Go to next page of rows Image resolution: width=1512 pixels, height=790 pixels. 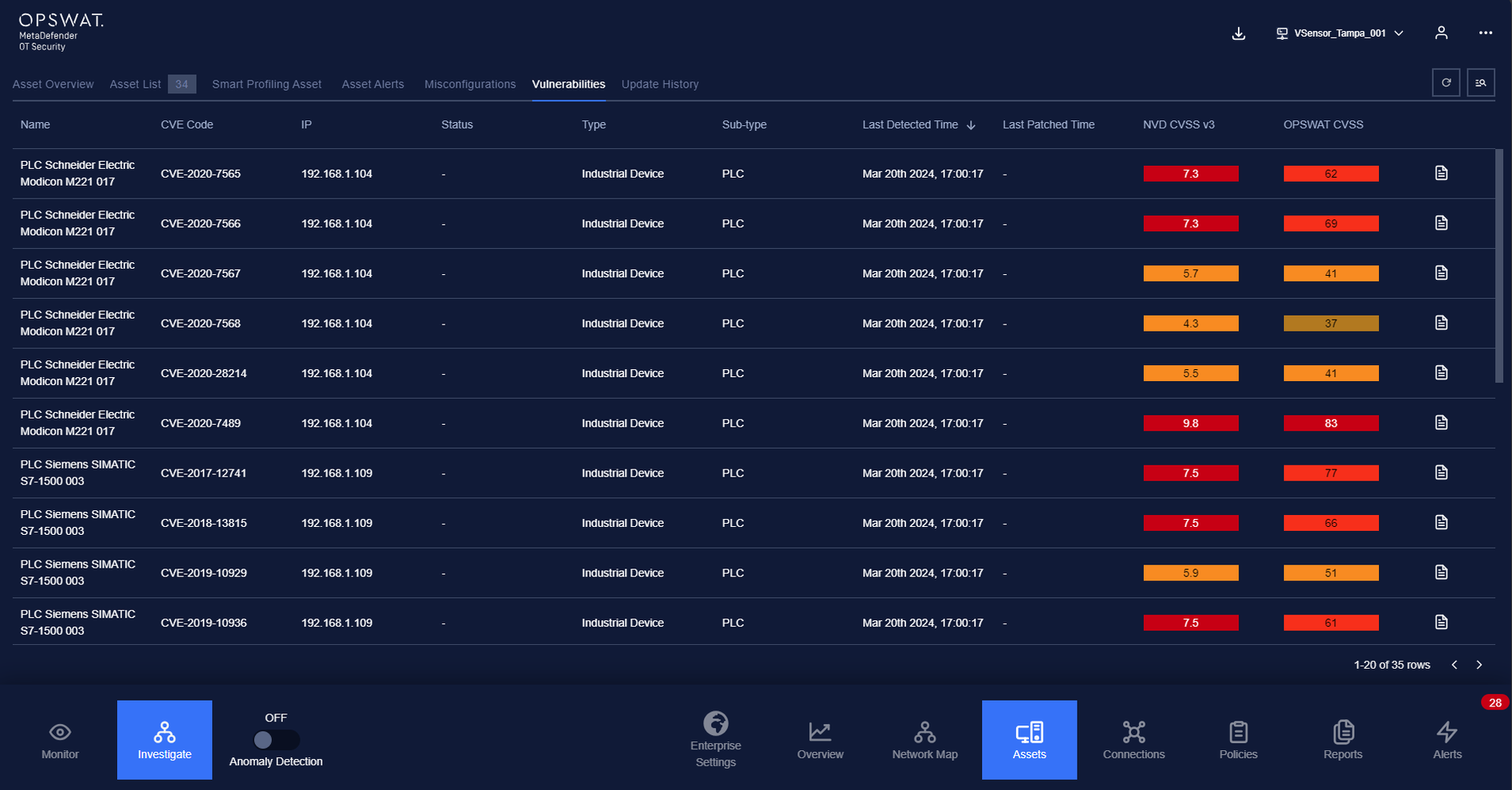[x=1479, y=665]
